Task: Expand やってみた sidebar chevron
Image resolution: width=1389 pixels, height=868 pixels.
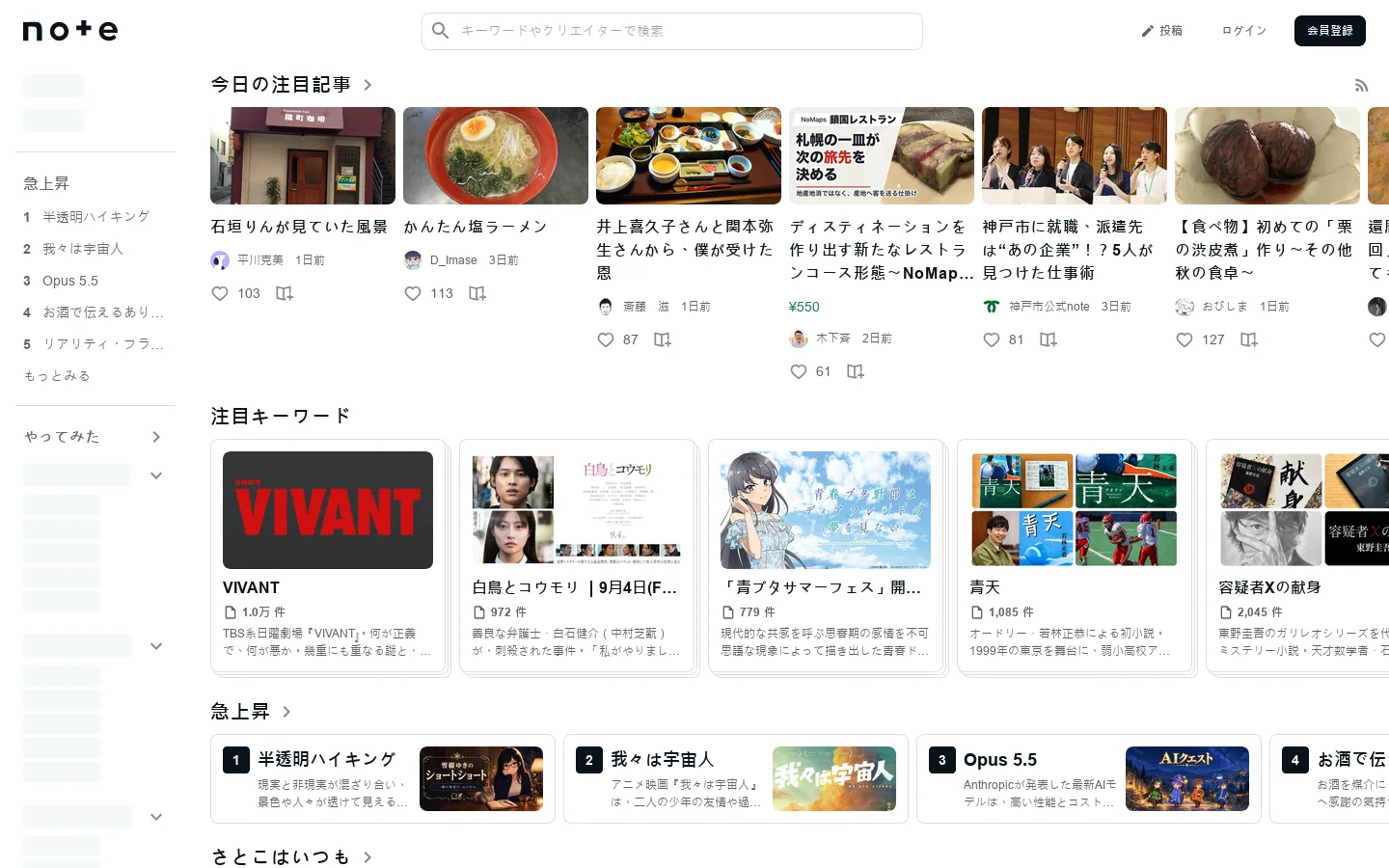Action: (156, 437)
